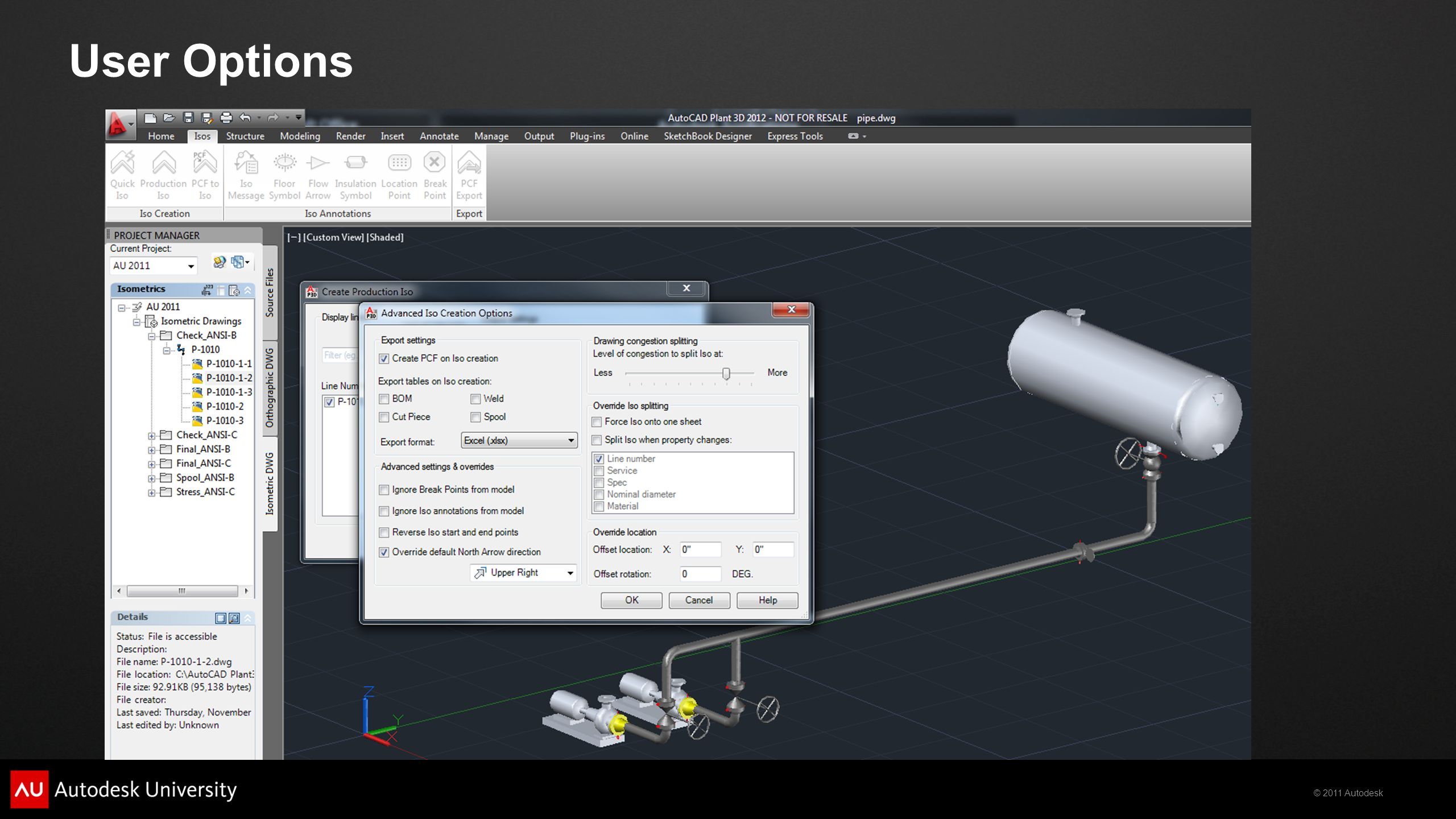Click the PCF to Iso icon
This screenshot has height=819, width=1456.
point(205,174)
